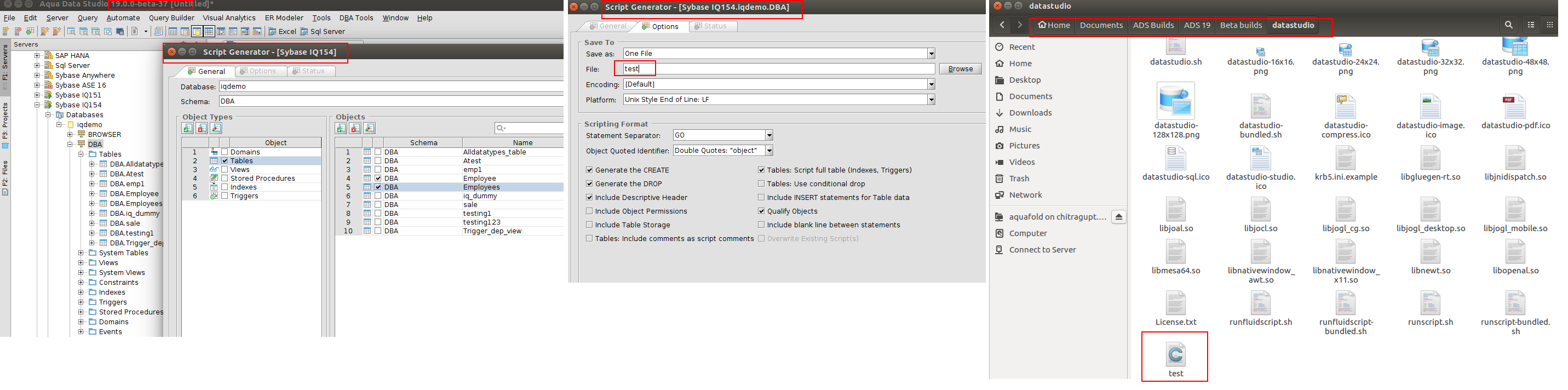The height and width of the screenshot is (390, 1568).
Task: Click the Database field showing iqdemo
Action: point(392,87)
